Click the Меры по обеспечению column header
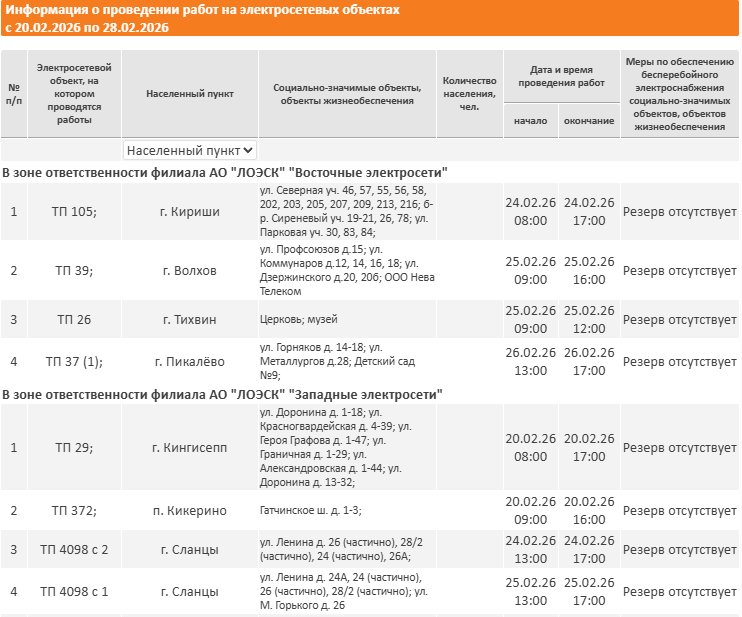The width and height of the screenshot is (742, 617). click(680, 94)
